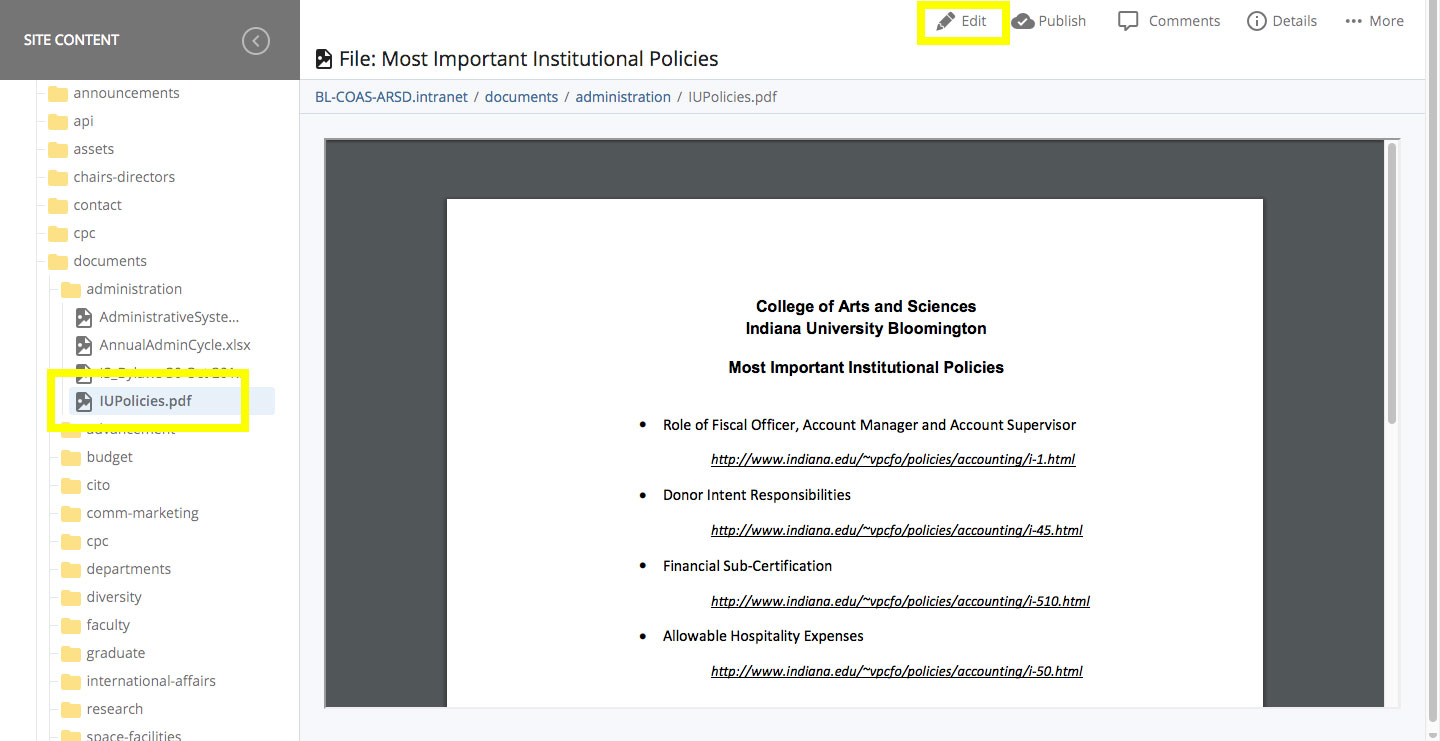
Task: Open the comm-marketing folder label
Action: (x=142, y=513)
